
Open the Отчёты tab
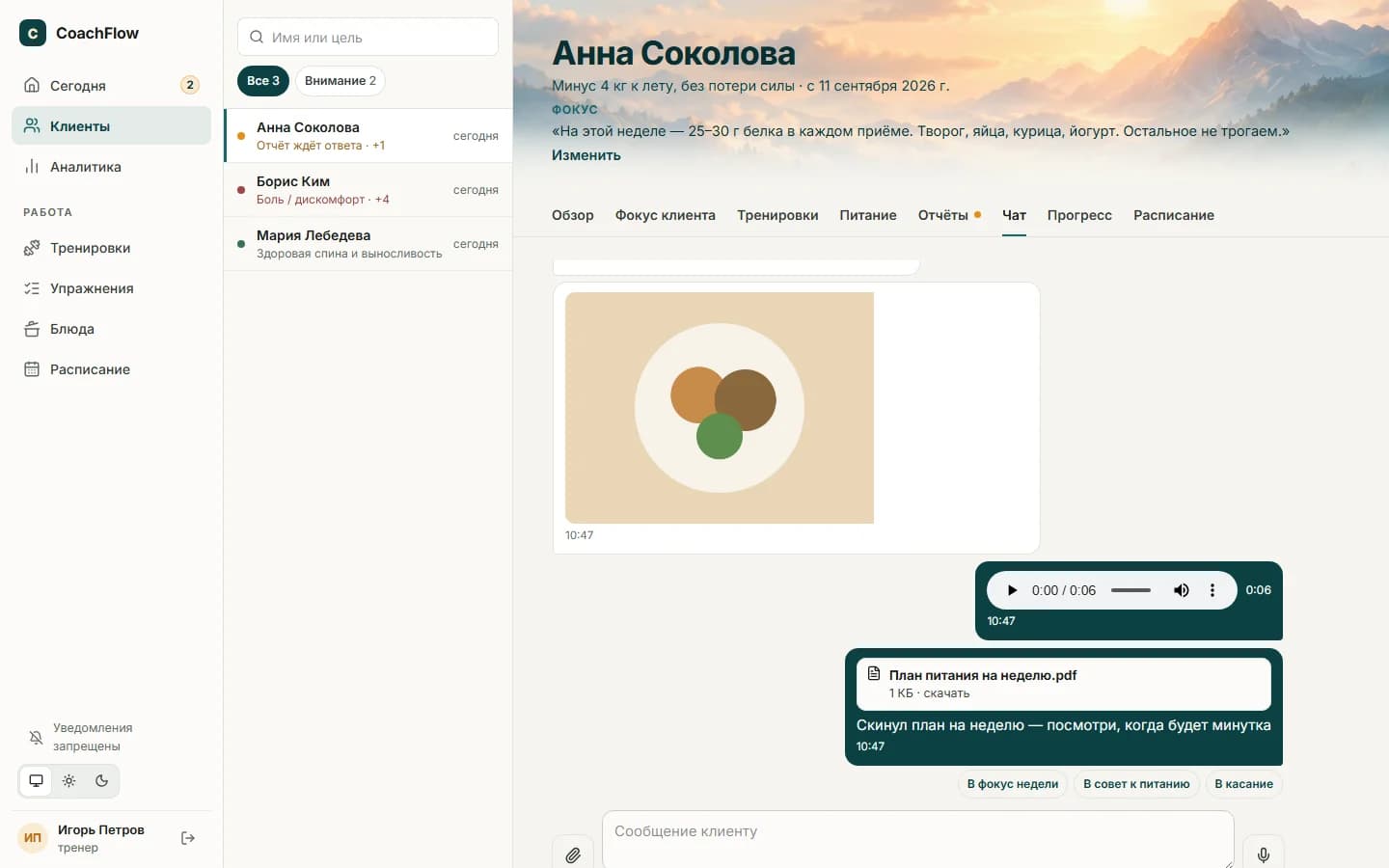[949, 215]
